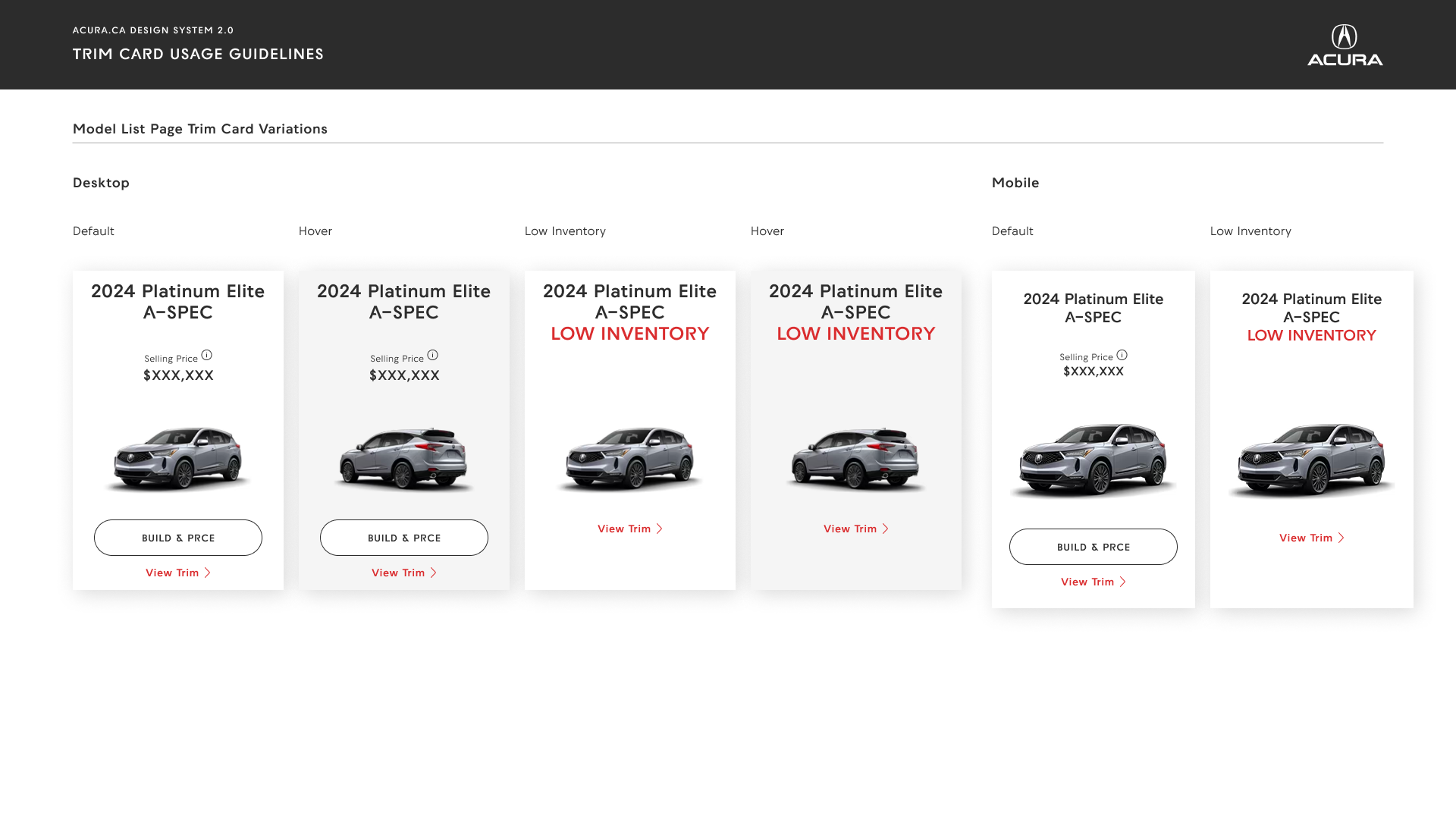This screenshot has width=1456, height=819.
Task: Click LOW INVENTORY label on Low Inventory Hover card
Action: point(856,334)
